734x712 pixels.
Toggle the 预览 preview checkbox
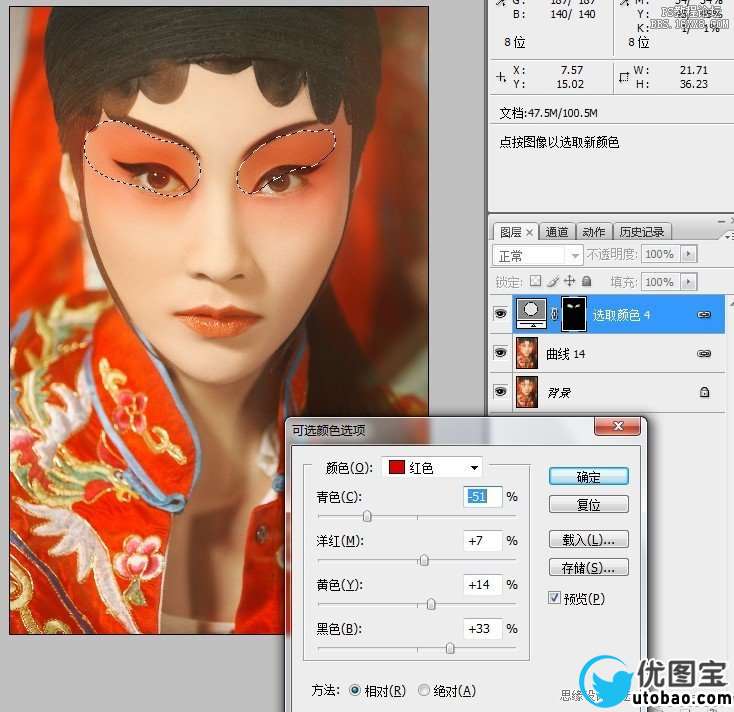click(555, 599)
